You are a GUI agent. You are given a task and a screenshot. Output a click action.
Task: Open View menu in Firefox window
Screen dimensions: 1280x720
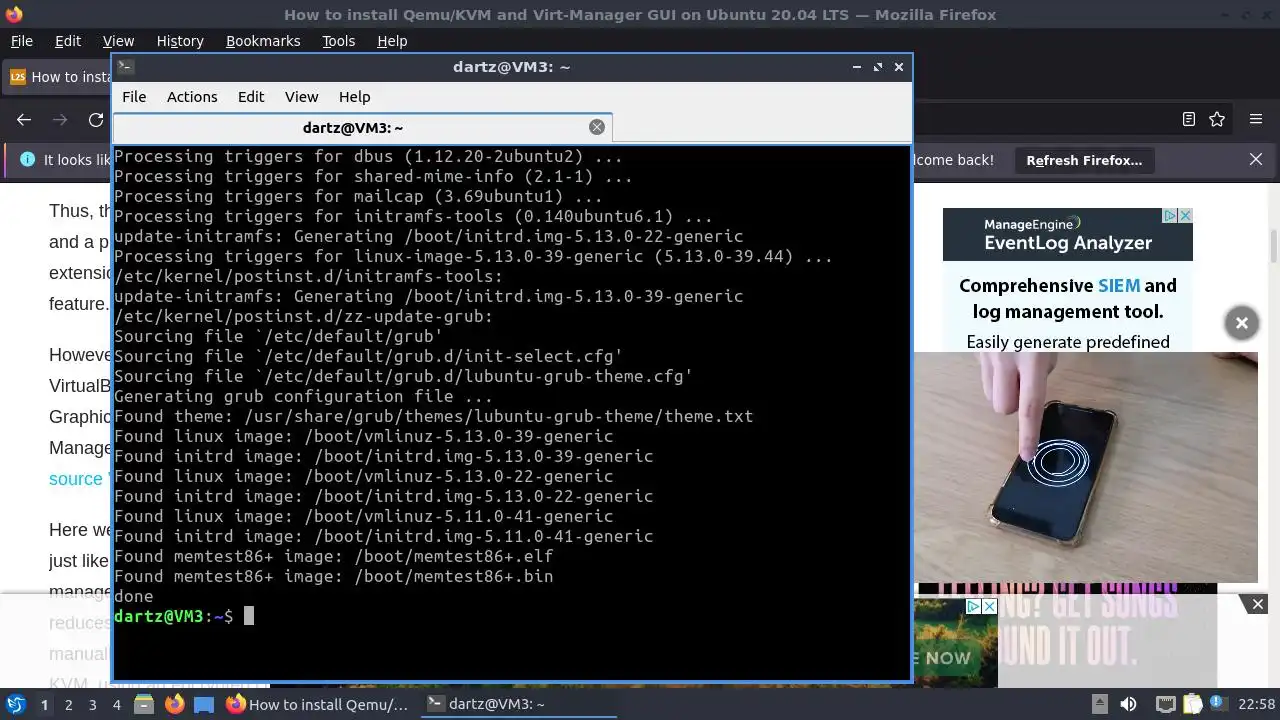[x=118, y=41]
